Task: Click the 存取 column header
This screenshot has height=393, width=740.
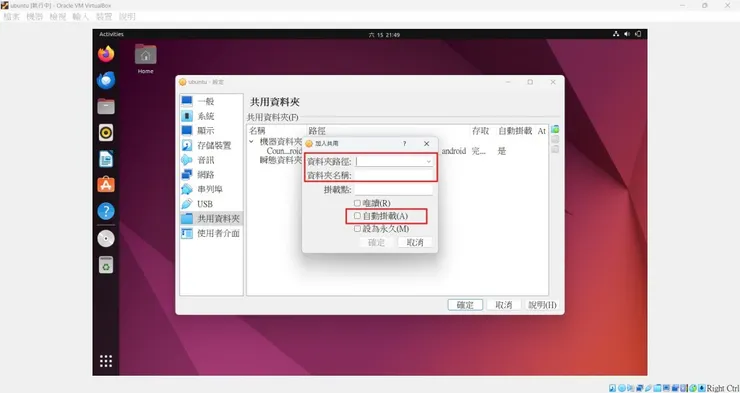Action: point(480,131)
